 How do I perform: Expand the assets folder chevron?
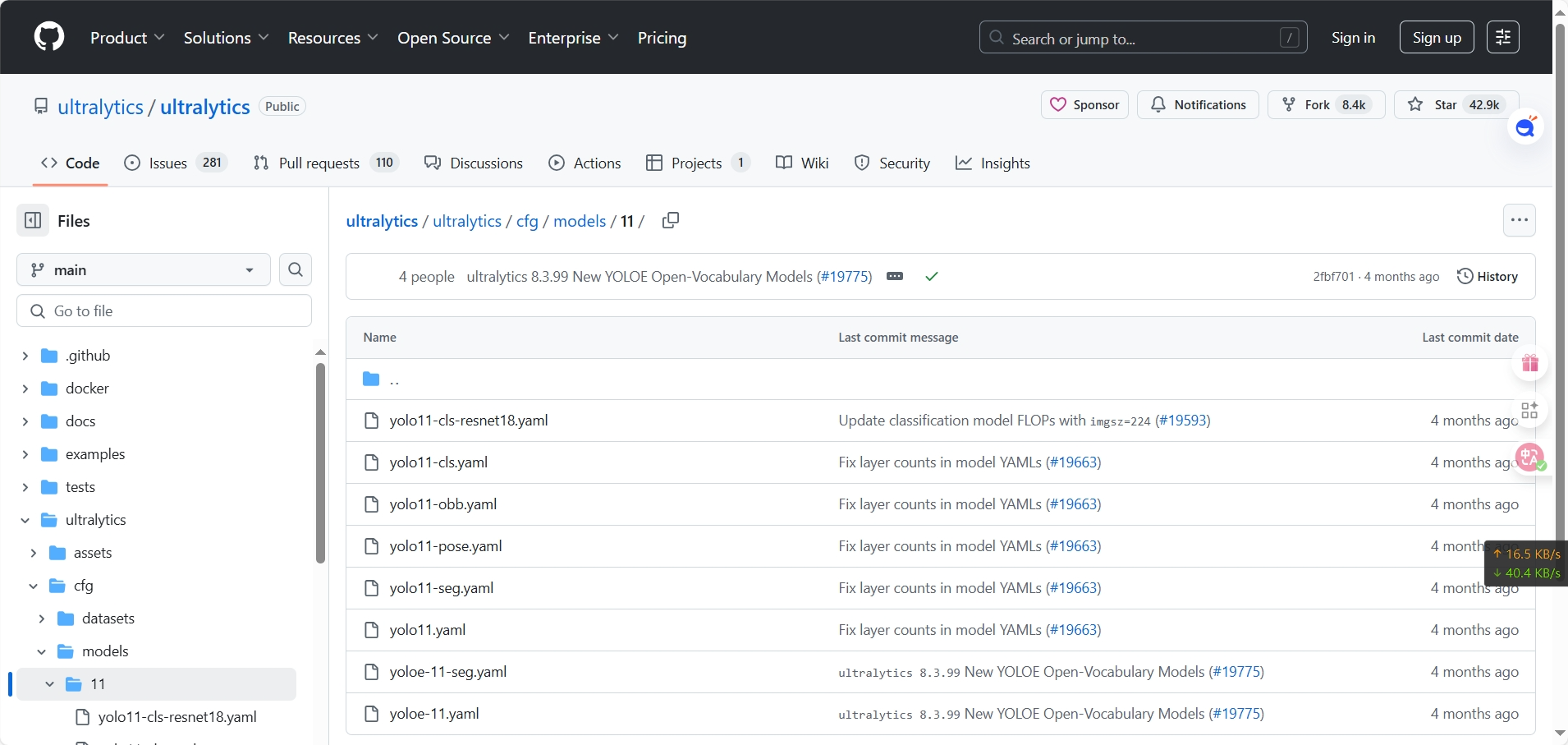[x=33, y=553]
